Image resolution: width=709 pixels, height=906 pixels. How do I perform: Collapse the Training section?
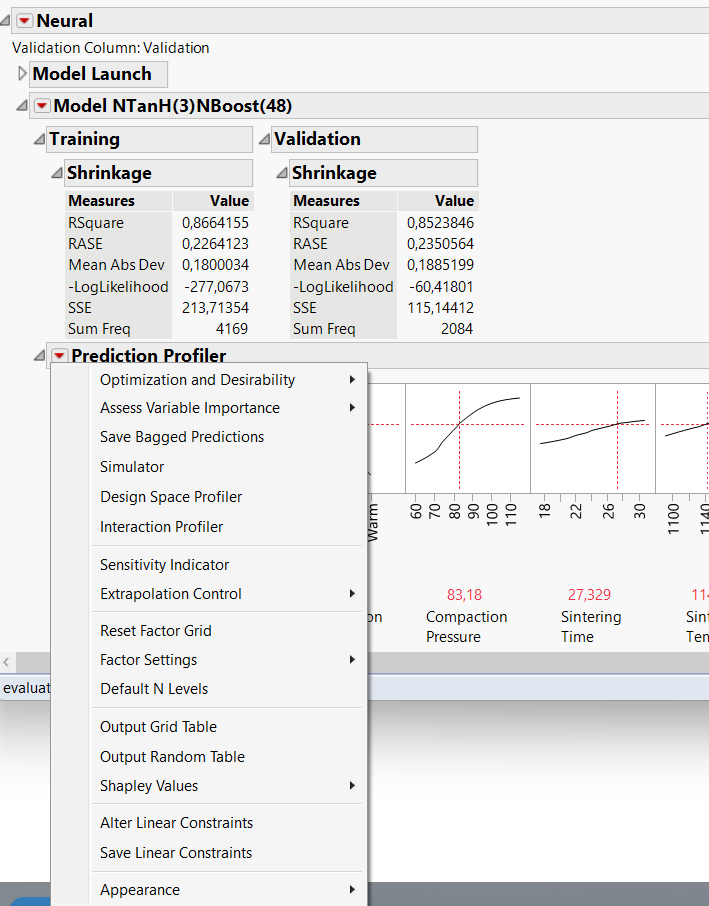pyautogui.click(x=39, y=139)
